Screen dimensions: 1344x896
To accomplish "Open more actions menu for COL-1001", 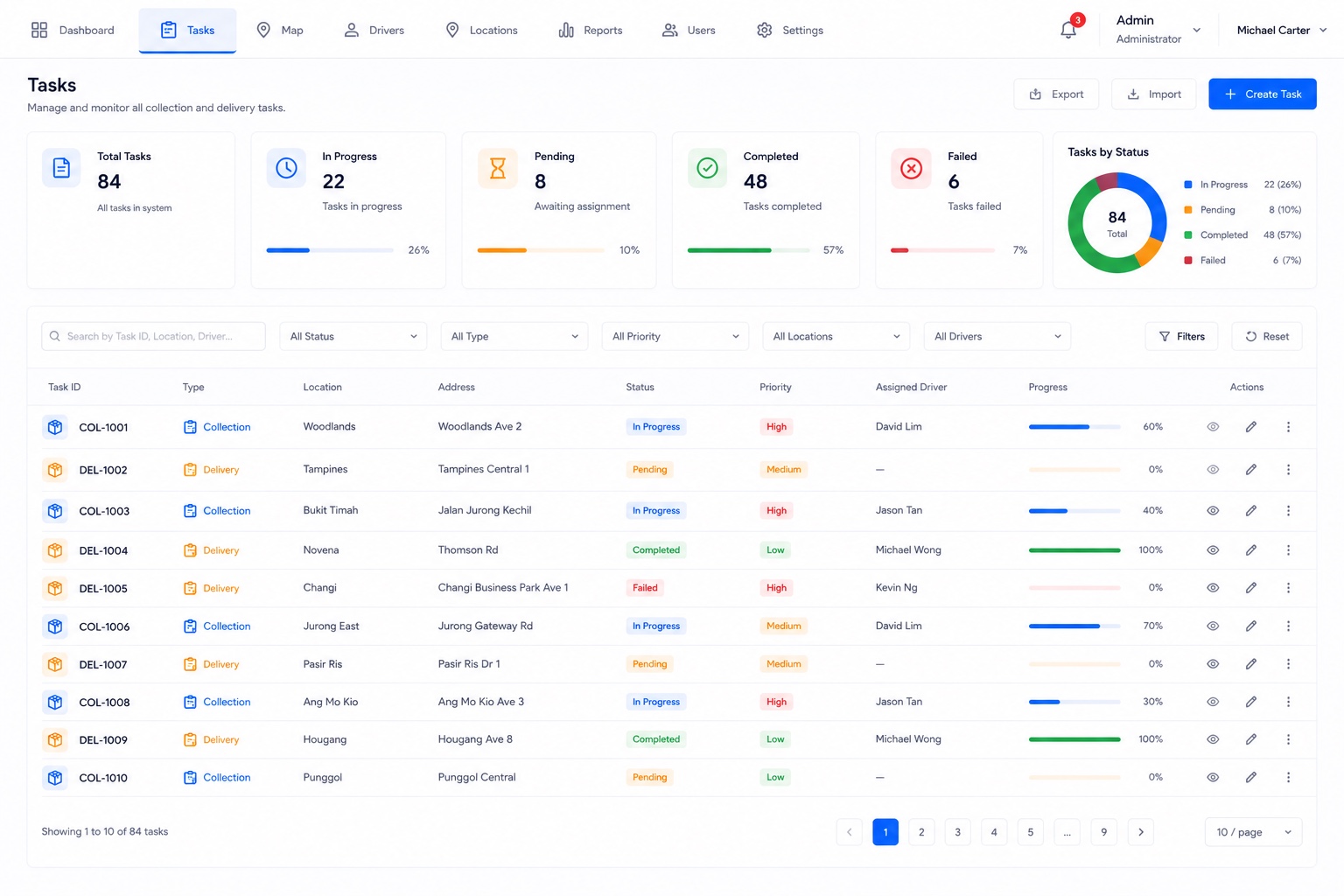I will [x=1288, y=427].
